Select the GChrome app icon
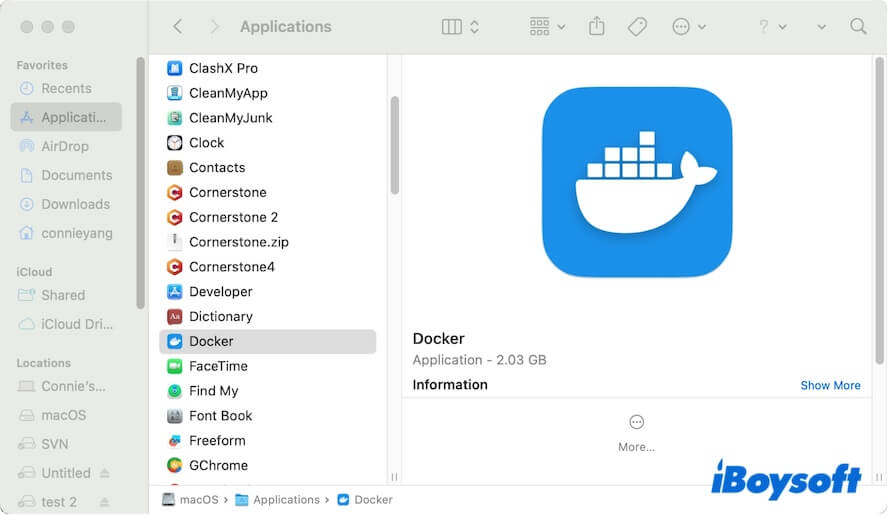Image resolution: width=888 pixels, height=515 pixels. pos(174,466)
